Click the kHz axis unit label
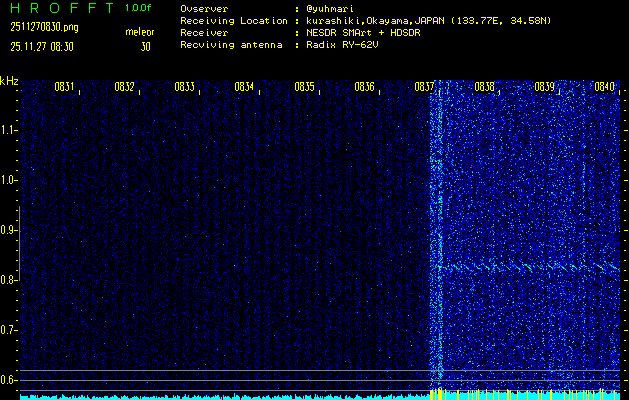The width and height of the screenshot is (629, 400). [9, 81]
